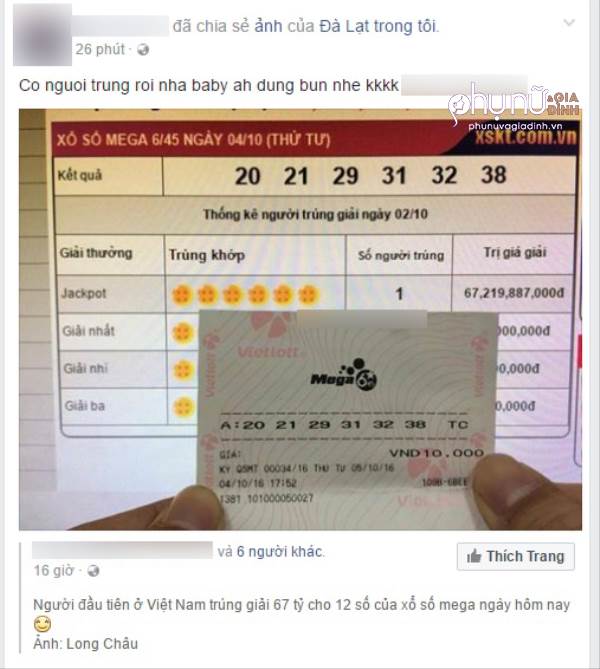The height and width of the screenshot is (669, 600).
Task: Click the smiley emoji under the caption
Action: [x=42, y=624]
